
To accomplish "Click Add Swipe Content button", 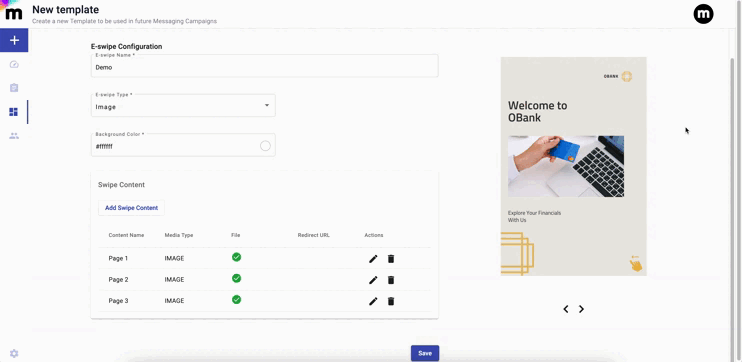I will coord(132,208).
